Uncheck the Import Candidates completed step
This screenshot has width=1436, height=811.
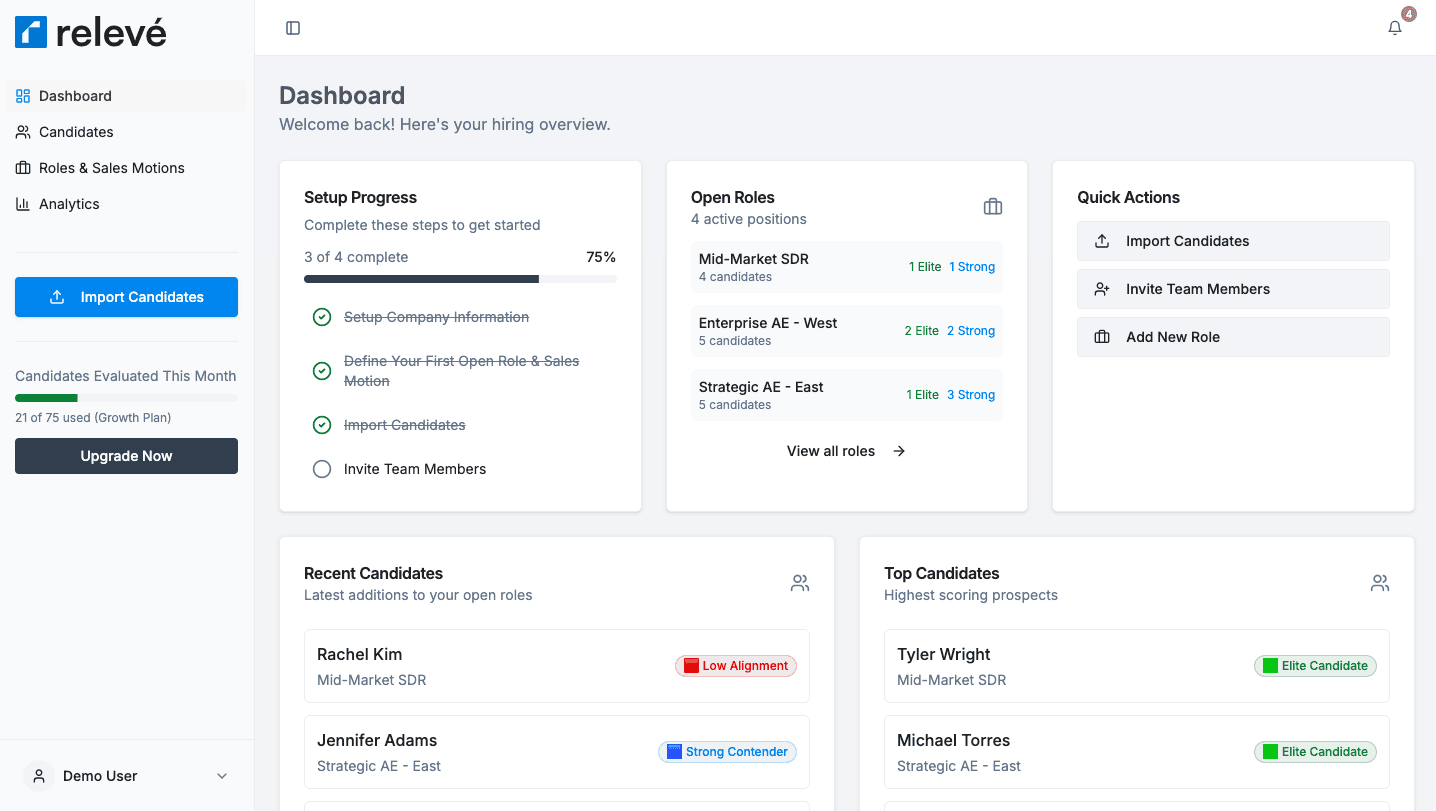pos(322,424)
